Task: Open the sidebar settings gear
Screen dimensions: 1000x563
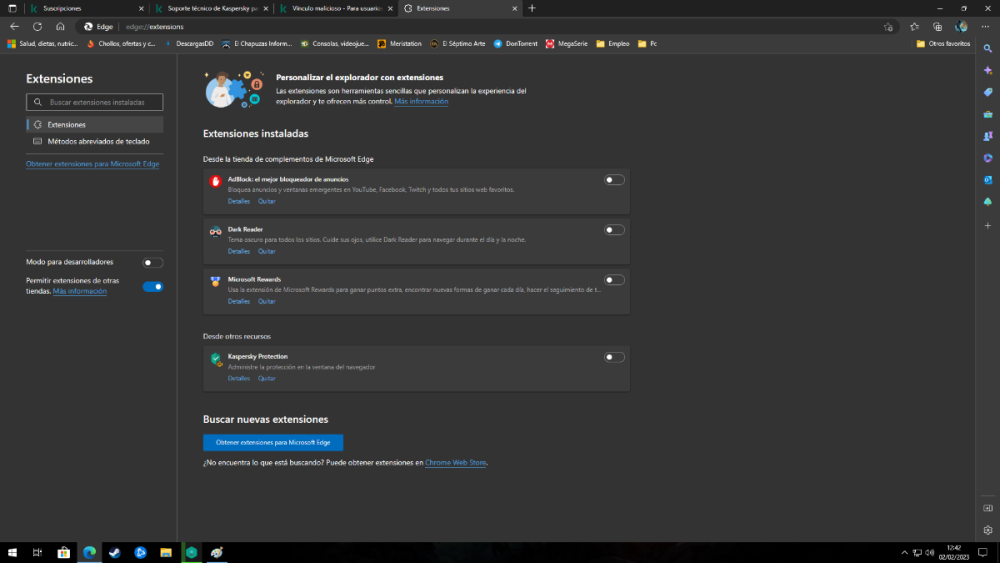Action: 988,530
